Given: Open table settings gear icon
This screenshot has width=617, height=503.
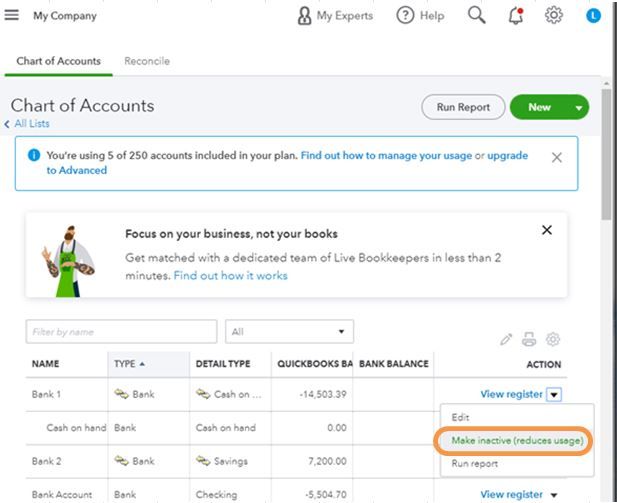Looking at the screenshot, I should coord(552,339).
